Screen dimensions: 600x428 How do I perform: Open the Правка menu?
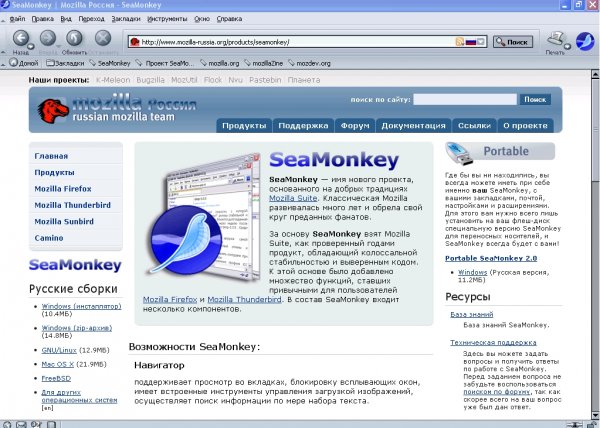pyautogui.click(x=42, y=19)
